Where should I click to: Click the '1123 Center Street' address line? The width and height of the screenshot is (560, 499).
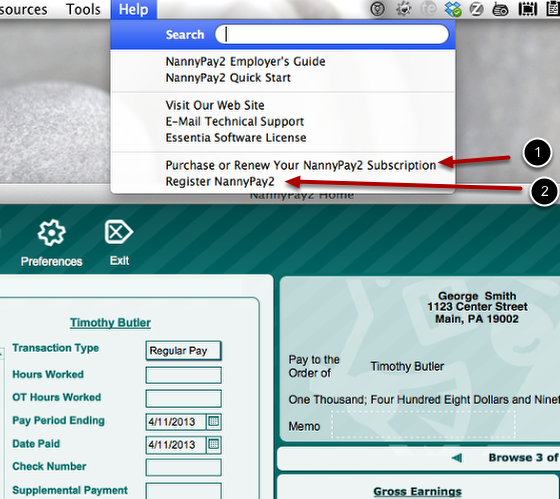pos(478,307)
